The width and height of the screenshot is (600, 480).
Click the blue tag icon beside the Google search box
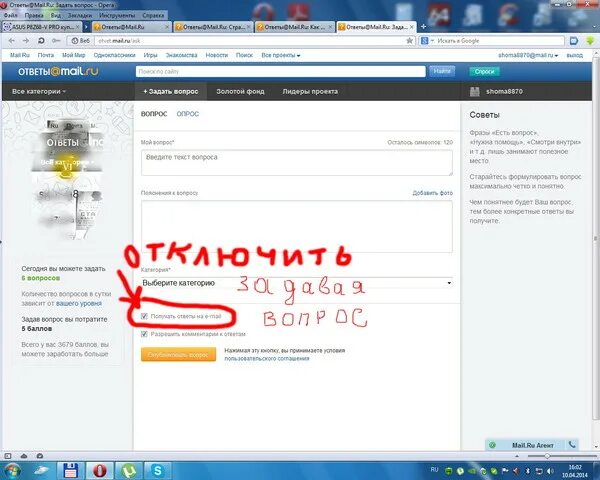[x=574, y=41]
